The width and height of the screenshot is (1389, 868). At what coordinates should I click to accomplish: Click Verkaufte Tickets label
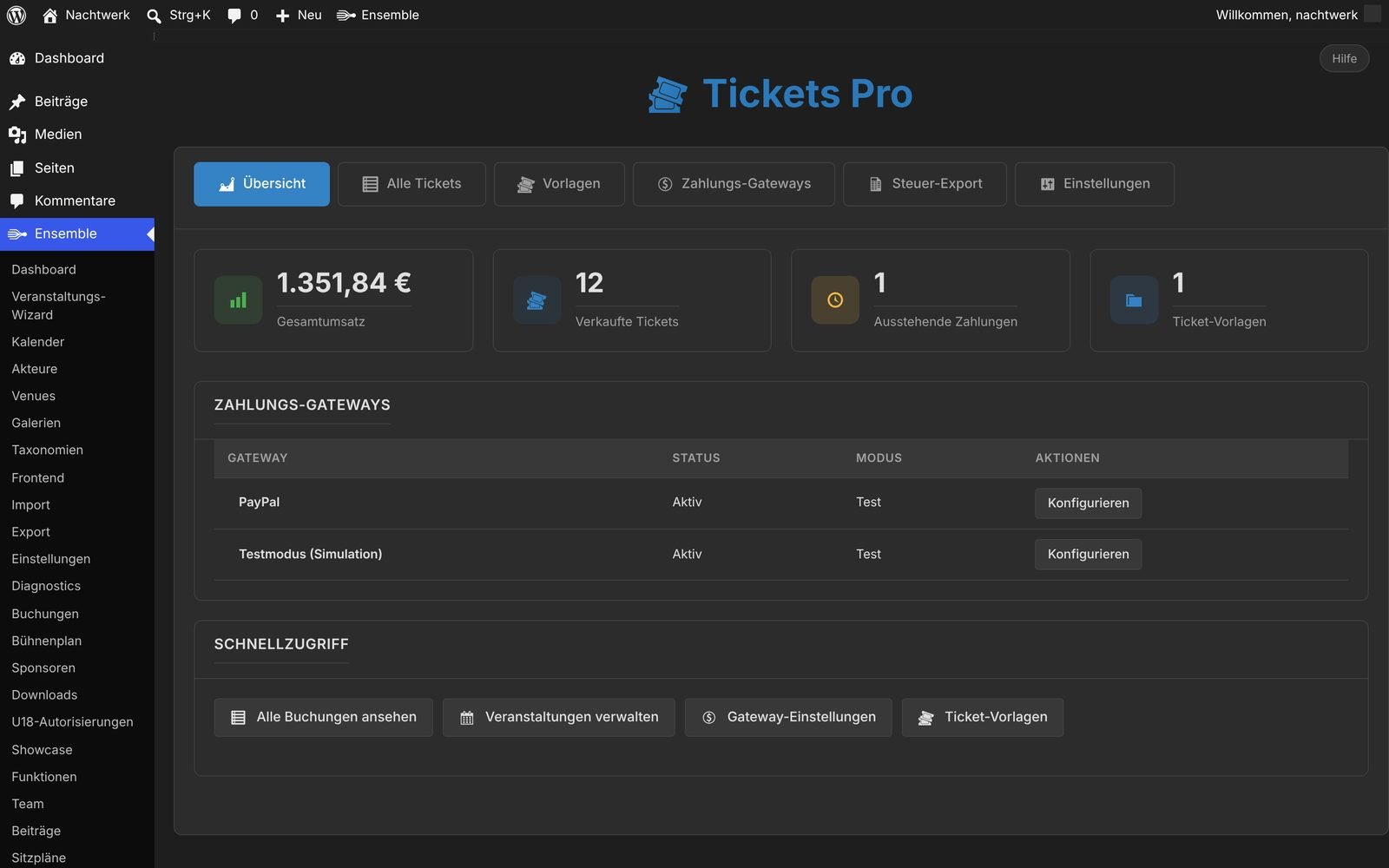[627, 322]
